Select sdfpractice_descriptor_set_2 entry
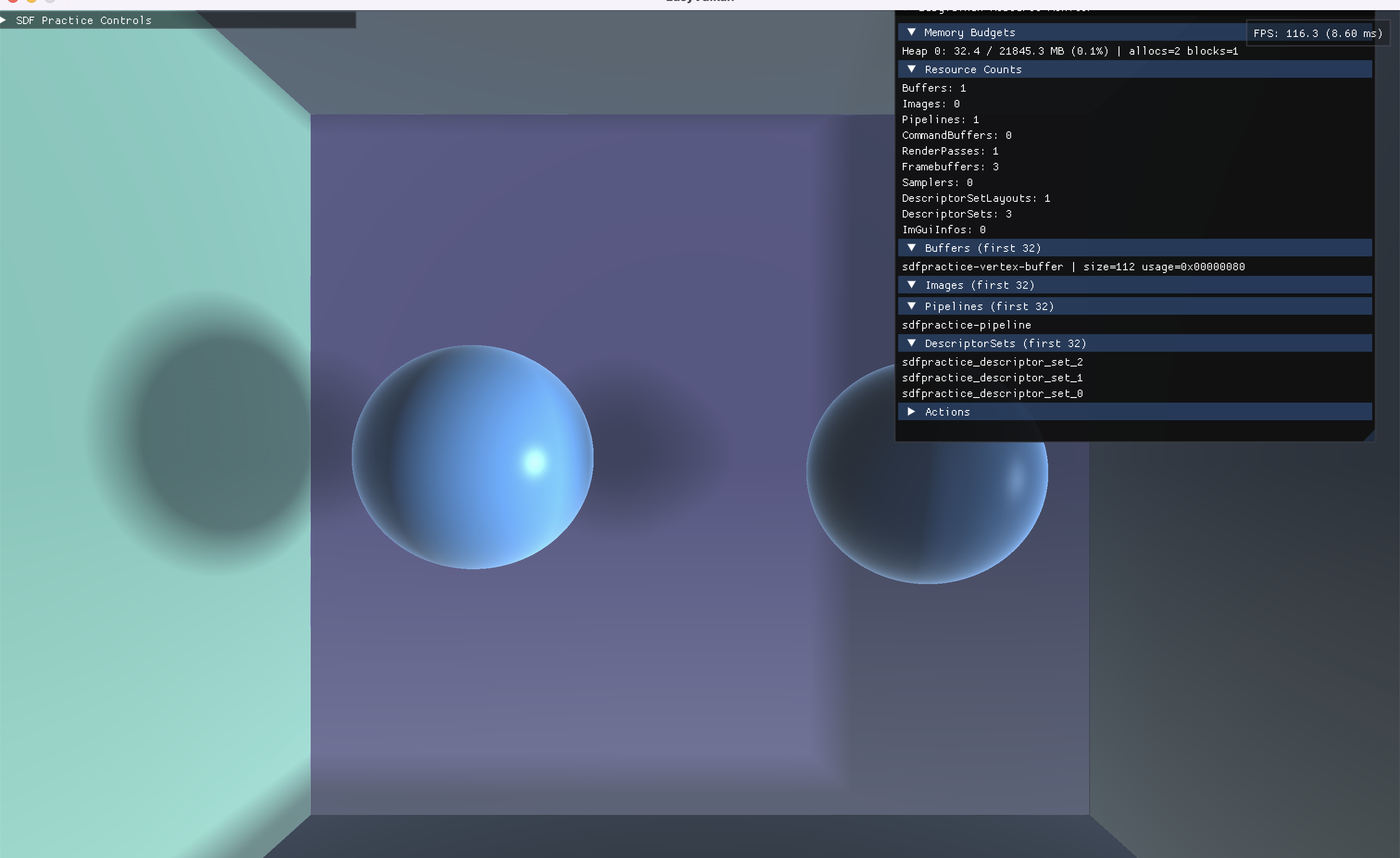Viewport: 1400px width, 858px height. click(992, 362)
